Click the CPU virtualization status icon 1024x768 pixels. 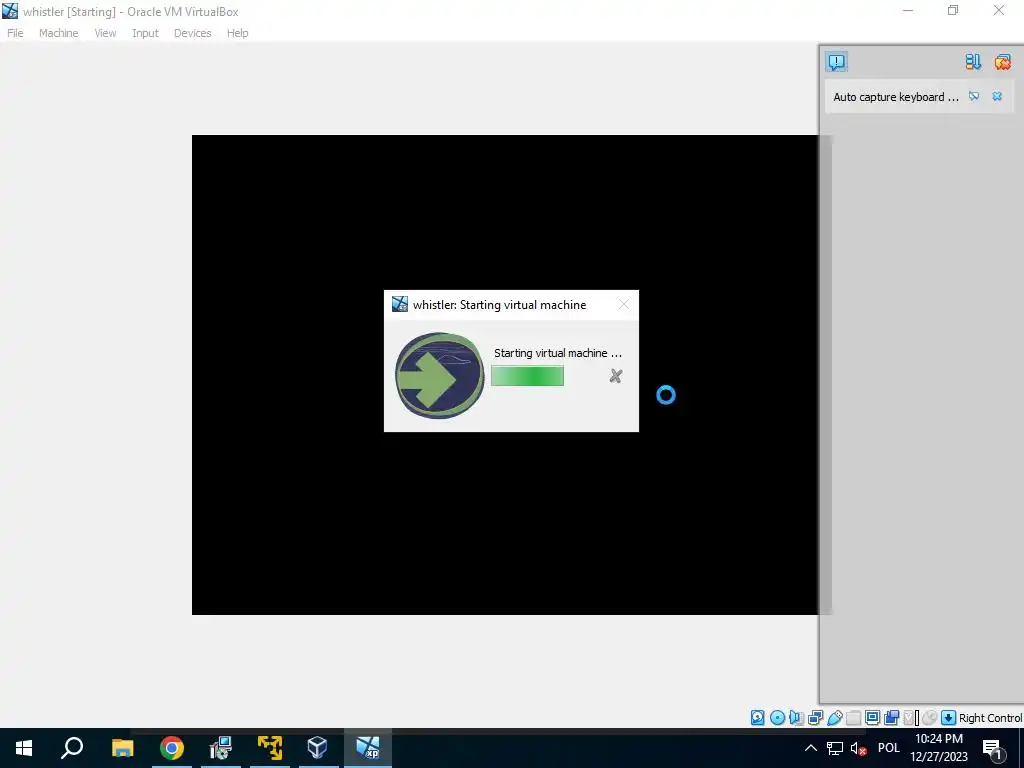pos(911,718)
